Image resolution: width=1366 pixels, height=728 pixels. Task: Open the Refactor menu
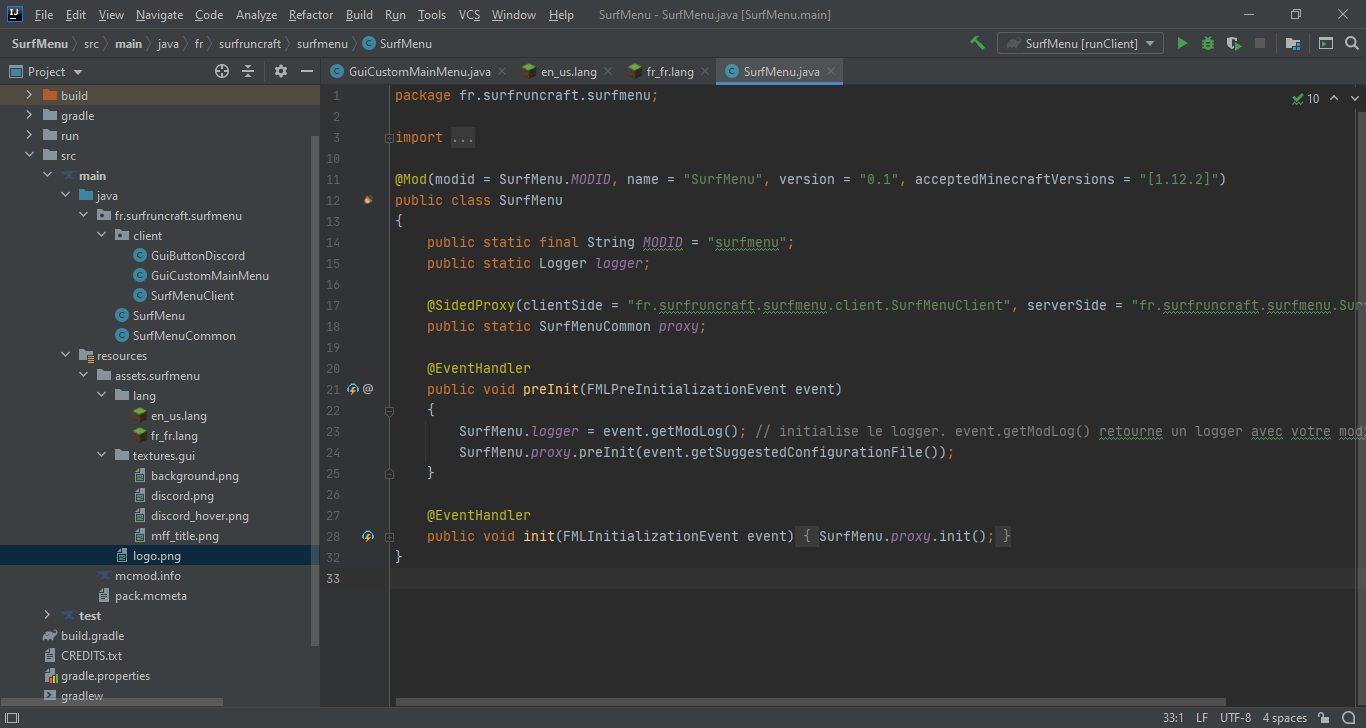click(x=311, y=15)
